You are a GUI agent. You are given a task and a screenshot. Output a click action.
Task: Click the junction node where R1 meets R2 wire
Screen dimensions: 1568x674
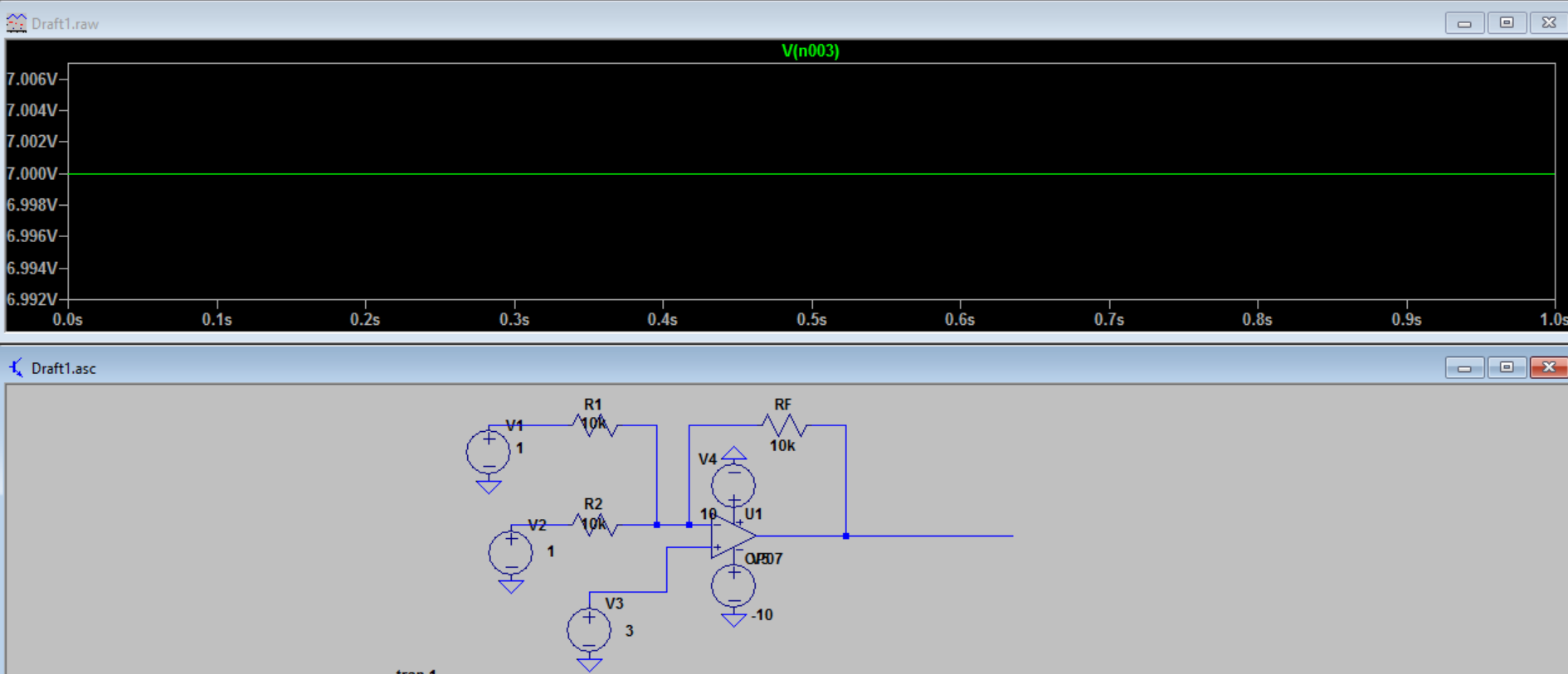[x=657, y=525]
